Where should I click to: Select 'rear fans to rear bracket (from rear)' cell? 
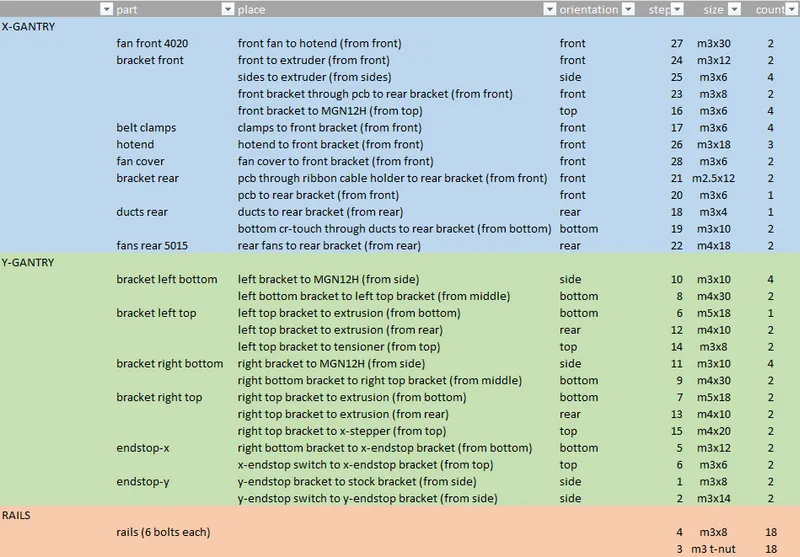[x=329, y=245]
